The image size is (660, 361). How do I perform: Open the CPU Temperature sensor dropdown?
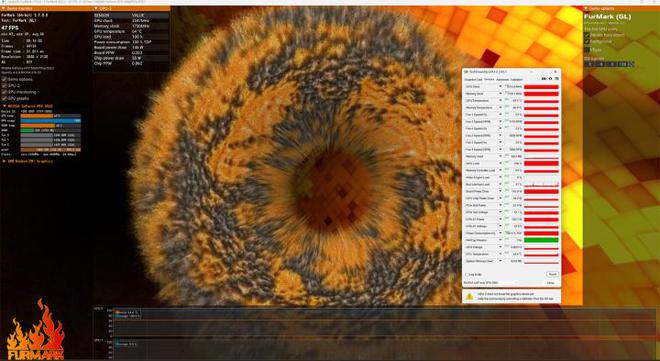coord(500,254)
